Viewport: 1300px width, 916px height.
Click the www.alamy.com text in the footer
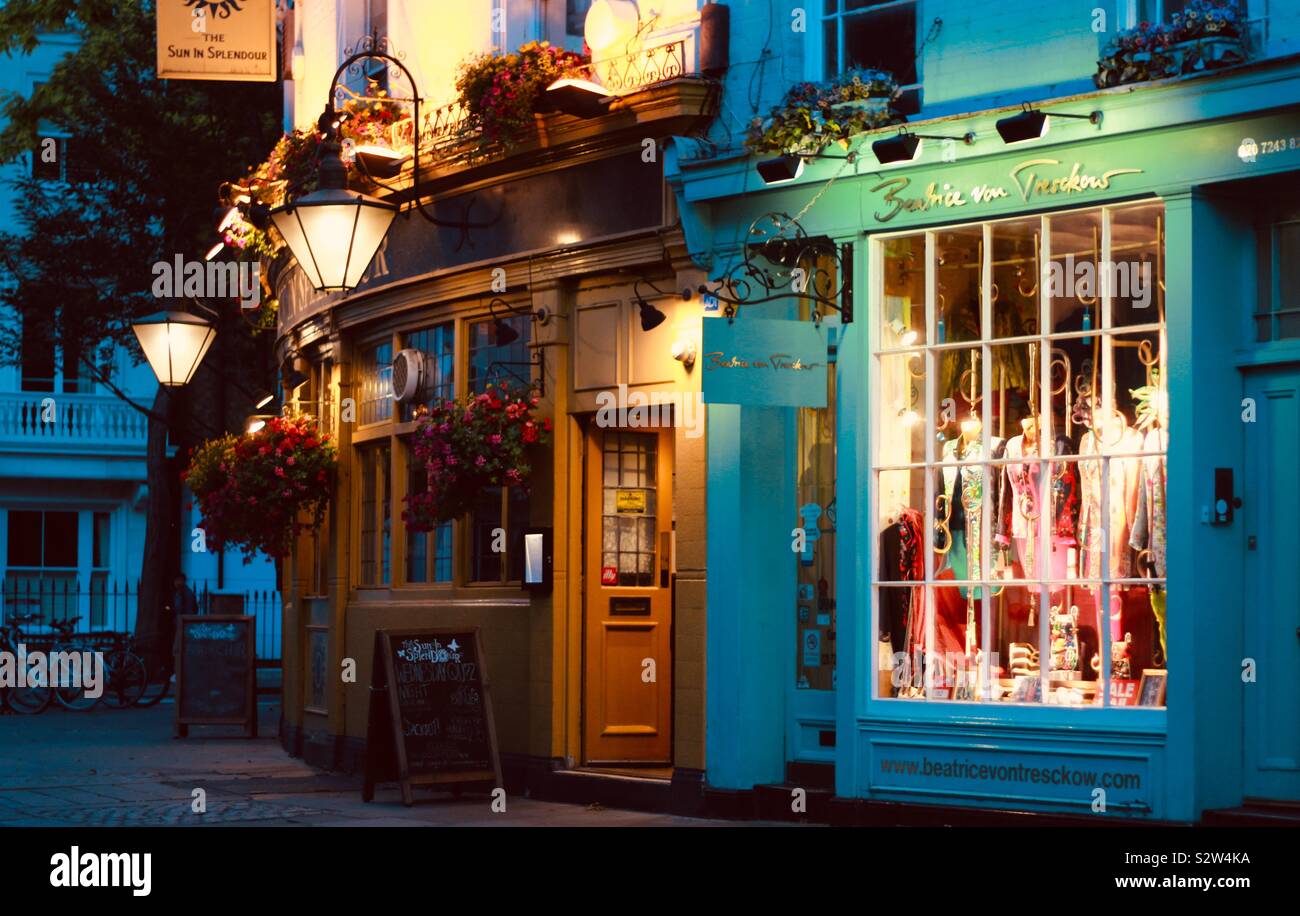click(x=1183, y=882)
